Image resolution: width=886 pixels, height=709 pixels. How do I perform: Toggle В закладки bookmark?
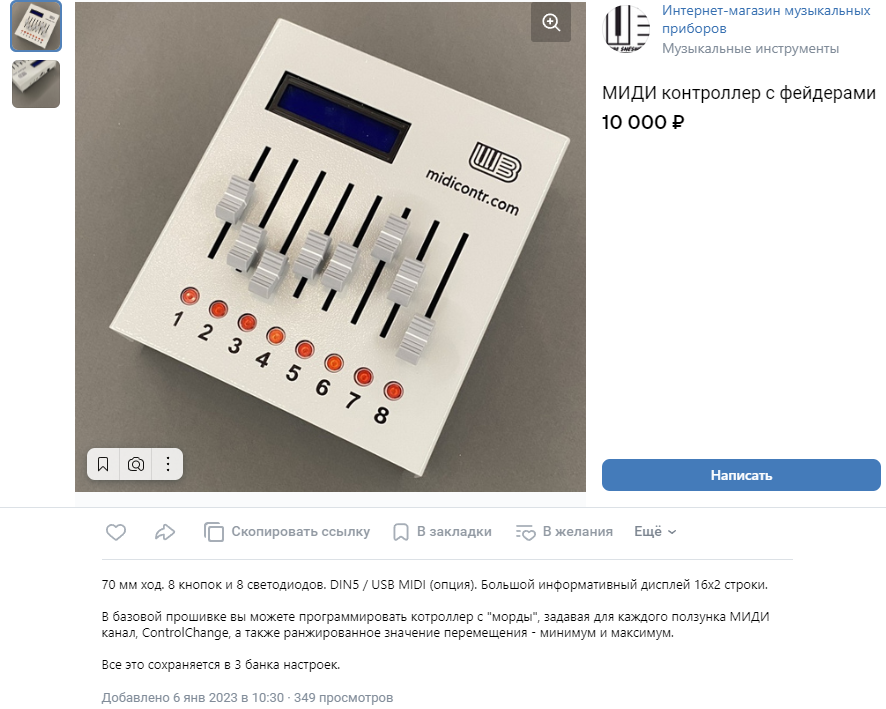point(442,532)
